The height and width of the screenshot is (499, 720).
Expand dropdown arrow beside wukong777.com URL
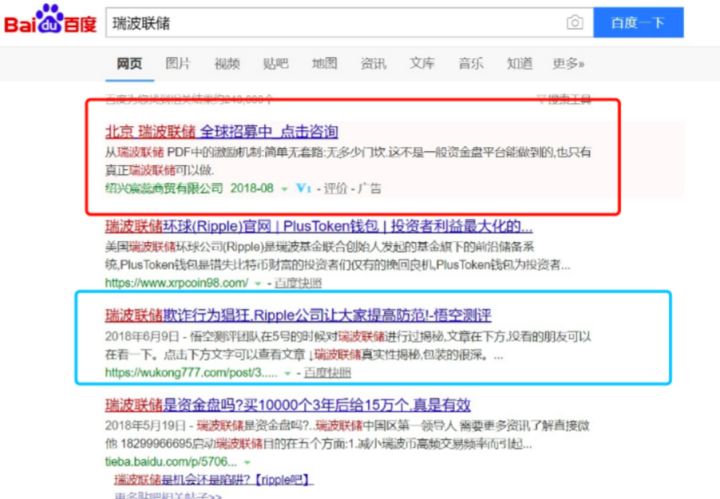(x=287, y=372)
